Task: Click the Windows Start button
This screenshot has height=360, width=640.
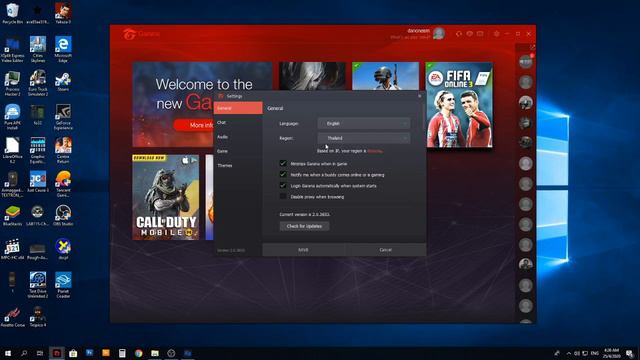Action: 7,353
